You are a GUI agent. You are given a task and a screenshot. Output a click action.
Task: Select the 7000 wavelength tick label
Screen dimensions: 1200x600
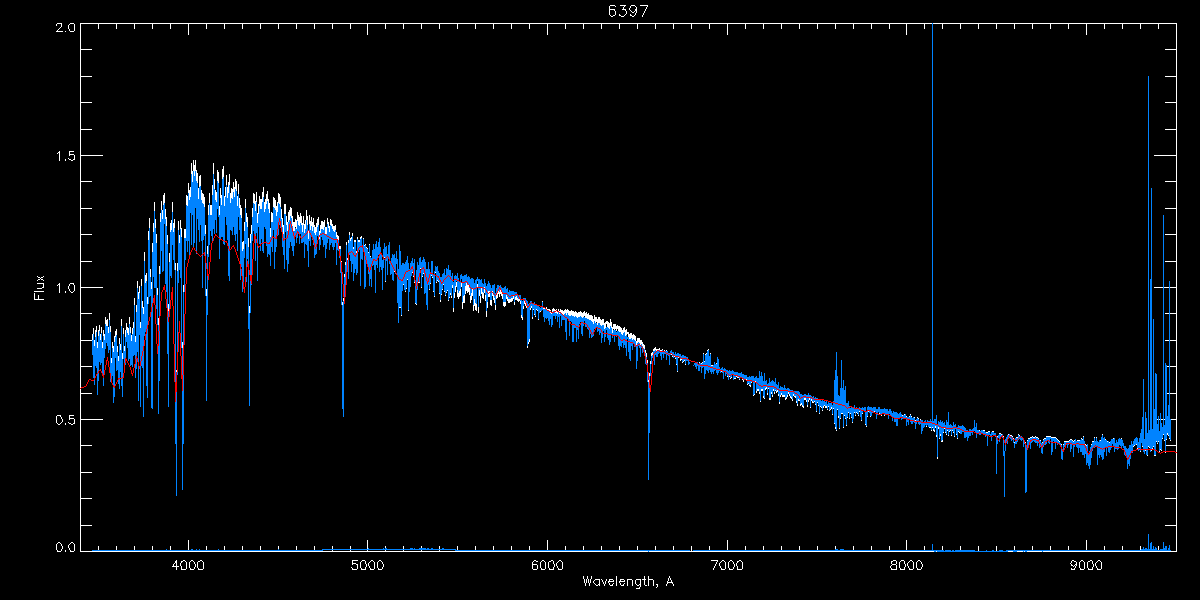point(727,565)
